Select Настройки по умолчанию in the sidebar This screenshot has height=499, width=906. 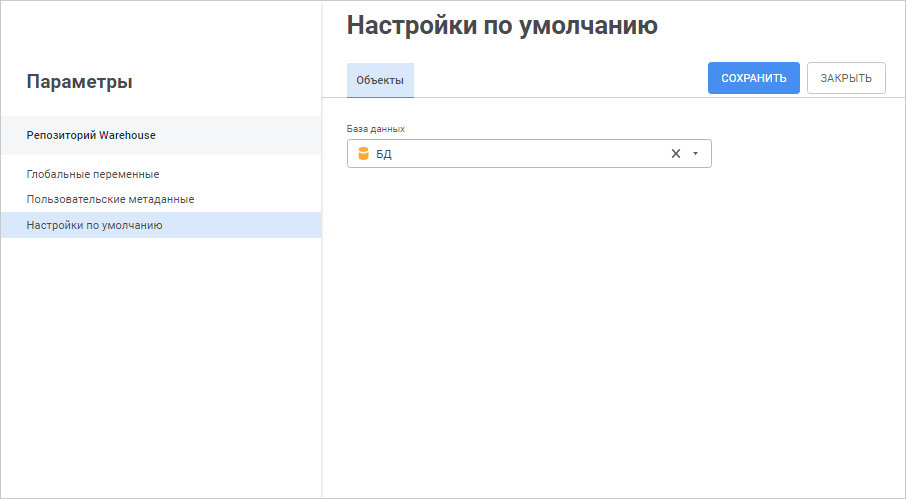(x=94, y=225)
